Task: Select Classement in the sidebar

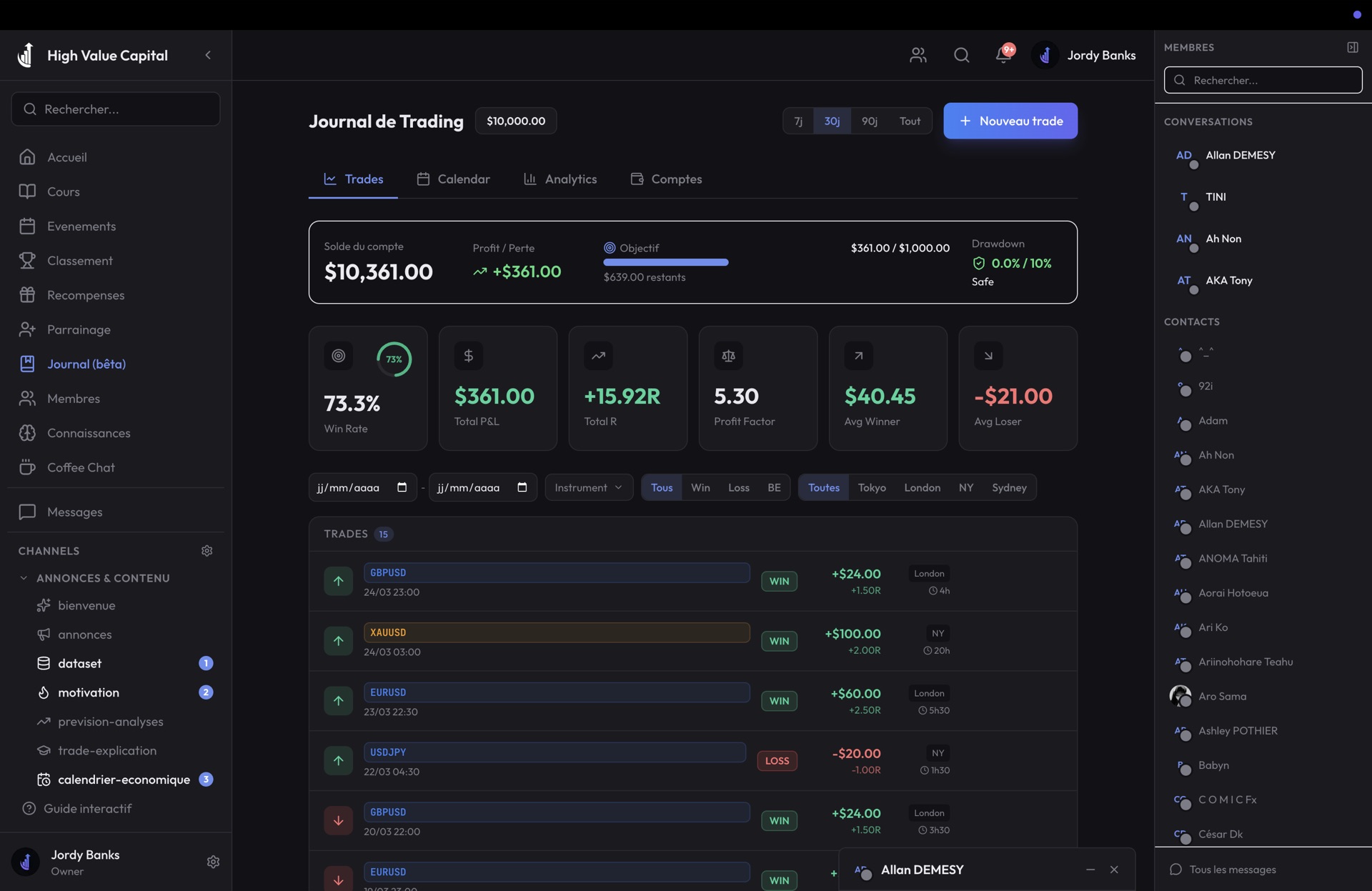Action: 79,261
